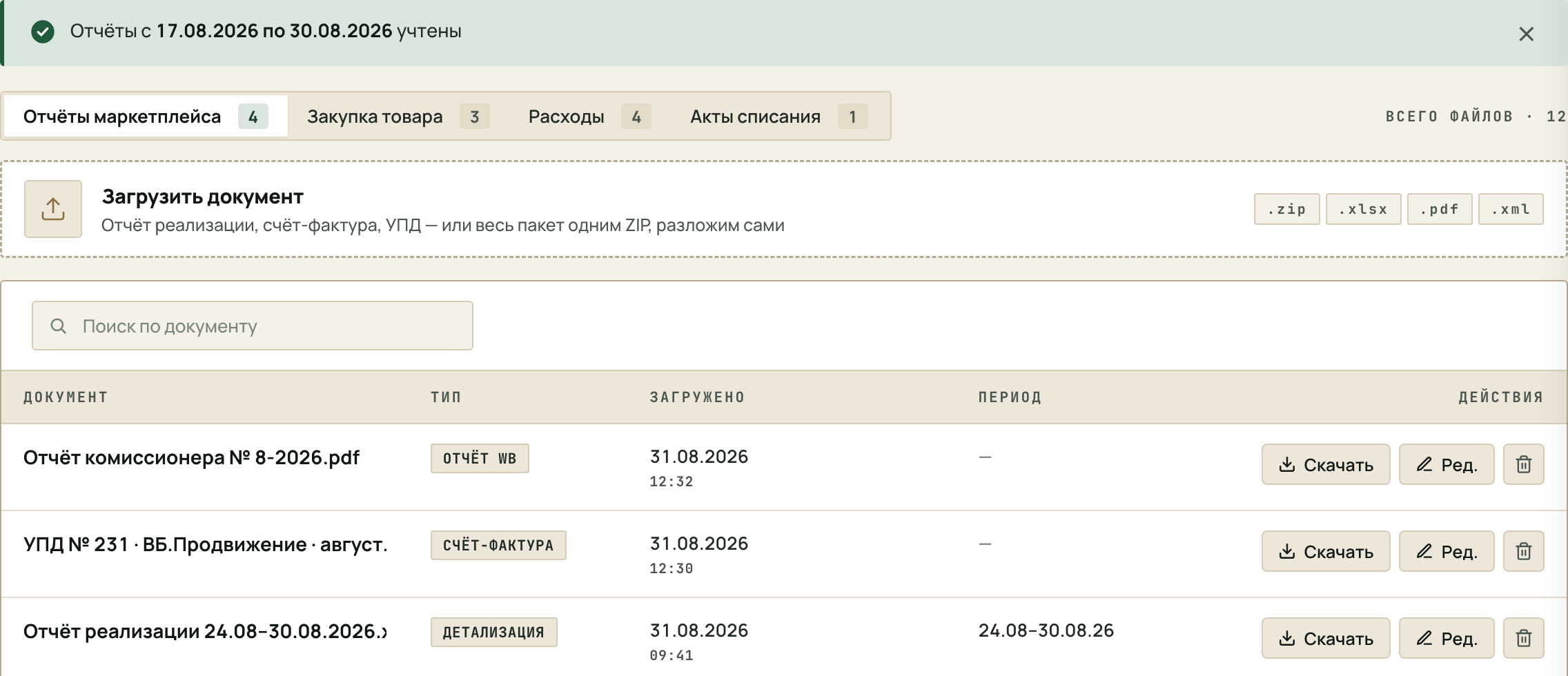Click the Загружено column header

click(x=697, y=397)
